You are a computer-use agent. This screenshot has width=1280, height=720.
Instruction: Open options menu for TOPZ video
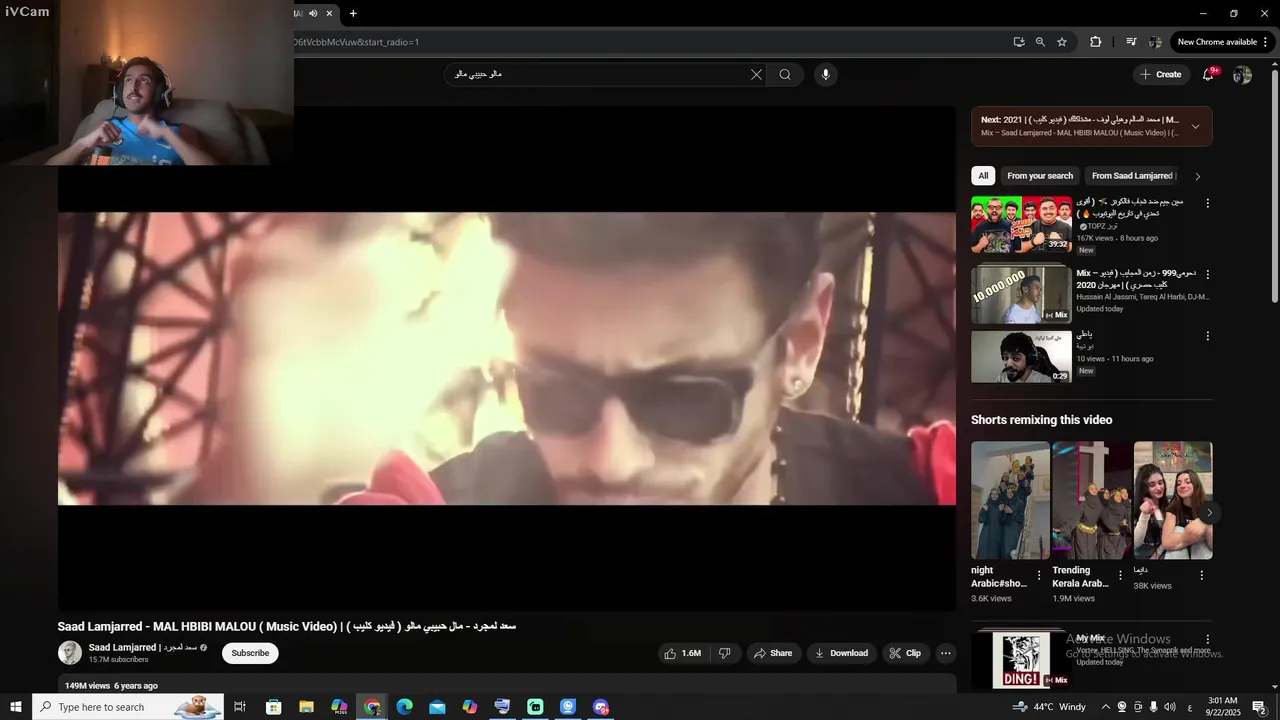point(1207,203)
